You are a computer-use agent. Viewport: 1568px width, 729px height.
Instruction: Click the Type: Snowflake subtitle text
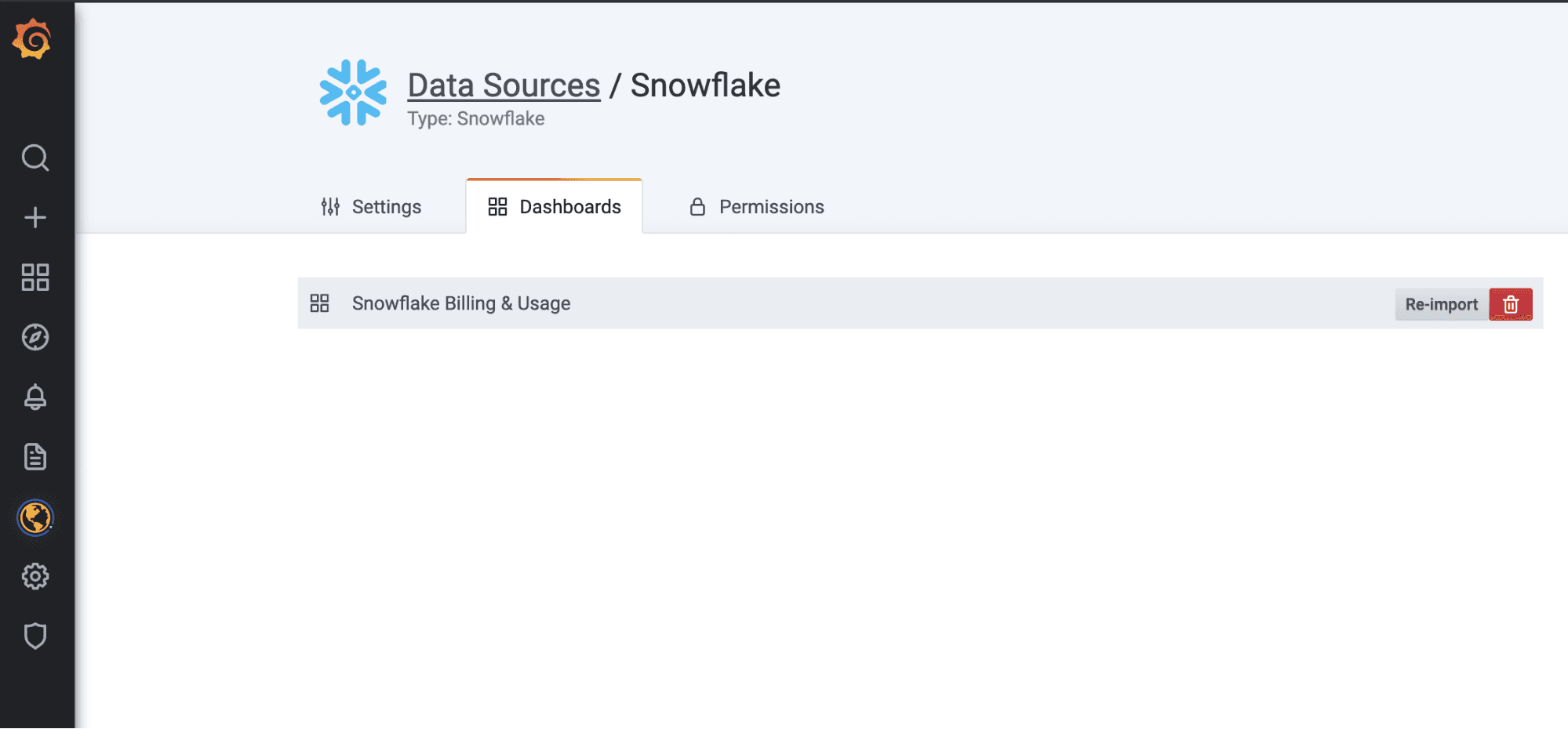point(475,118)
